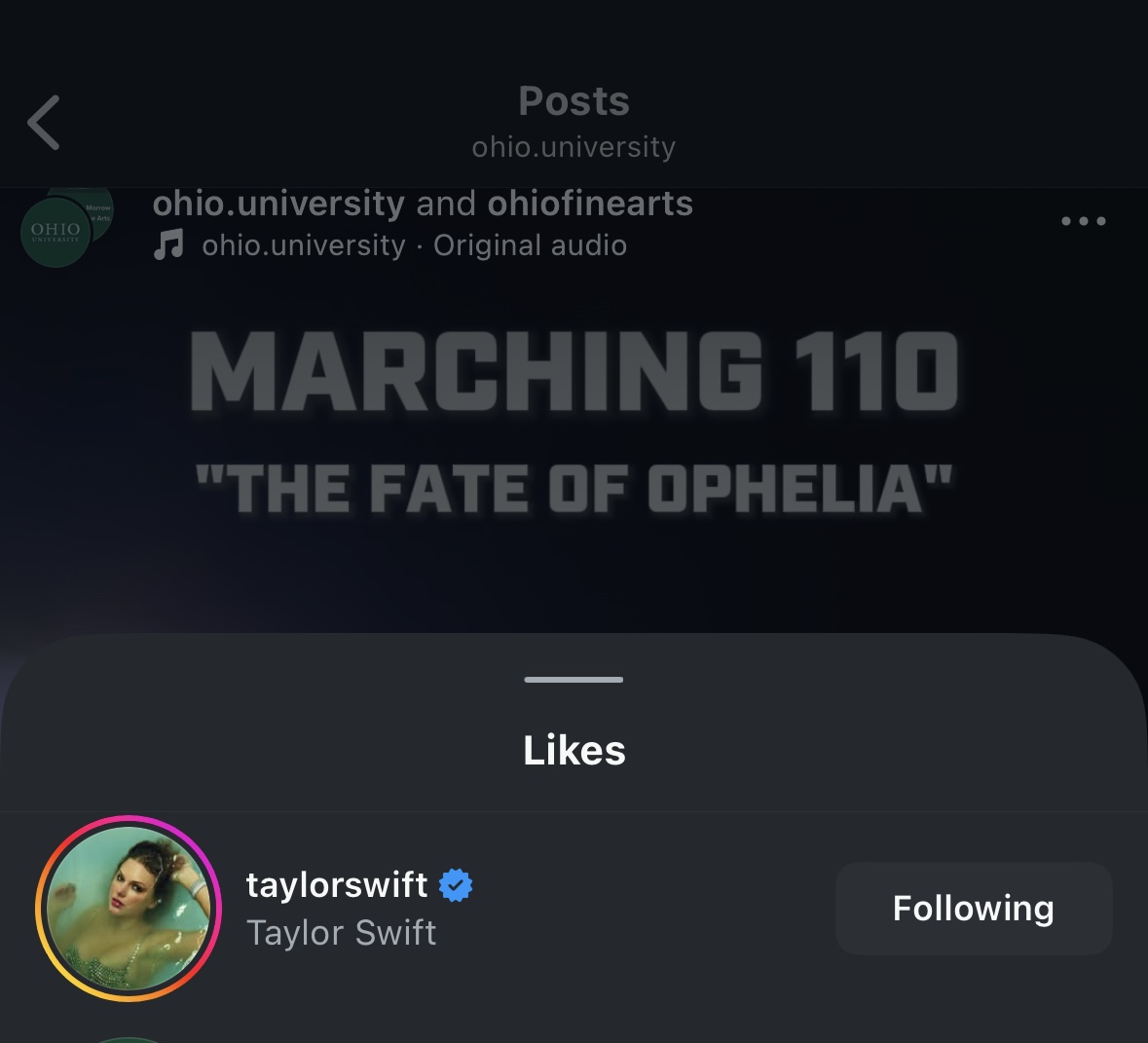This screenshot has height=1043, width=1148.
Task: Expand the ohiofinearts collaborator name
Action: [x=589, y=203]
